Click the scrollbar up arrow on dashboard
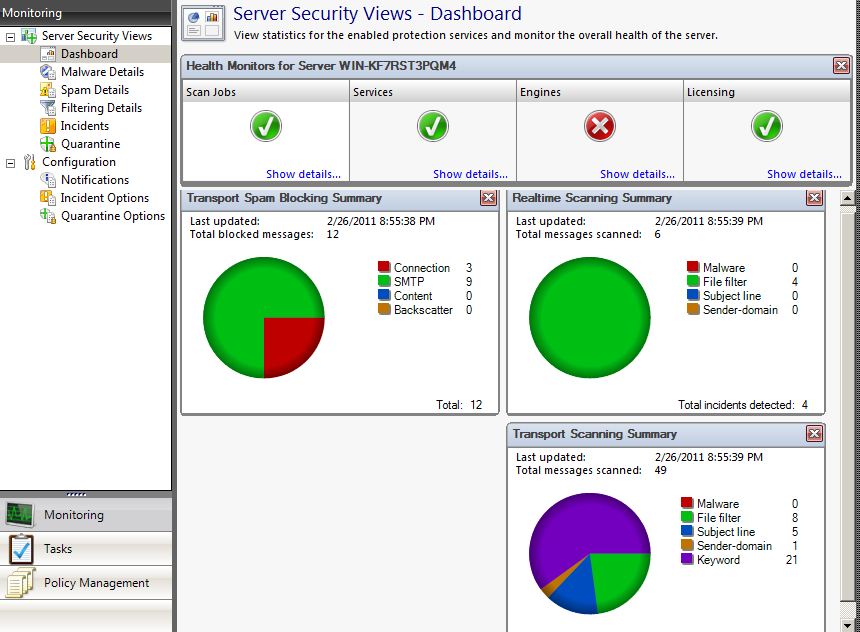This screenshot has height=632, width=860. click(848, 198)
